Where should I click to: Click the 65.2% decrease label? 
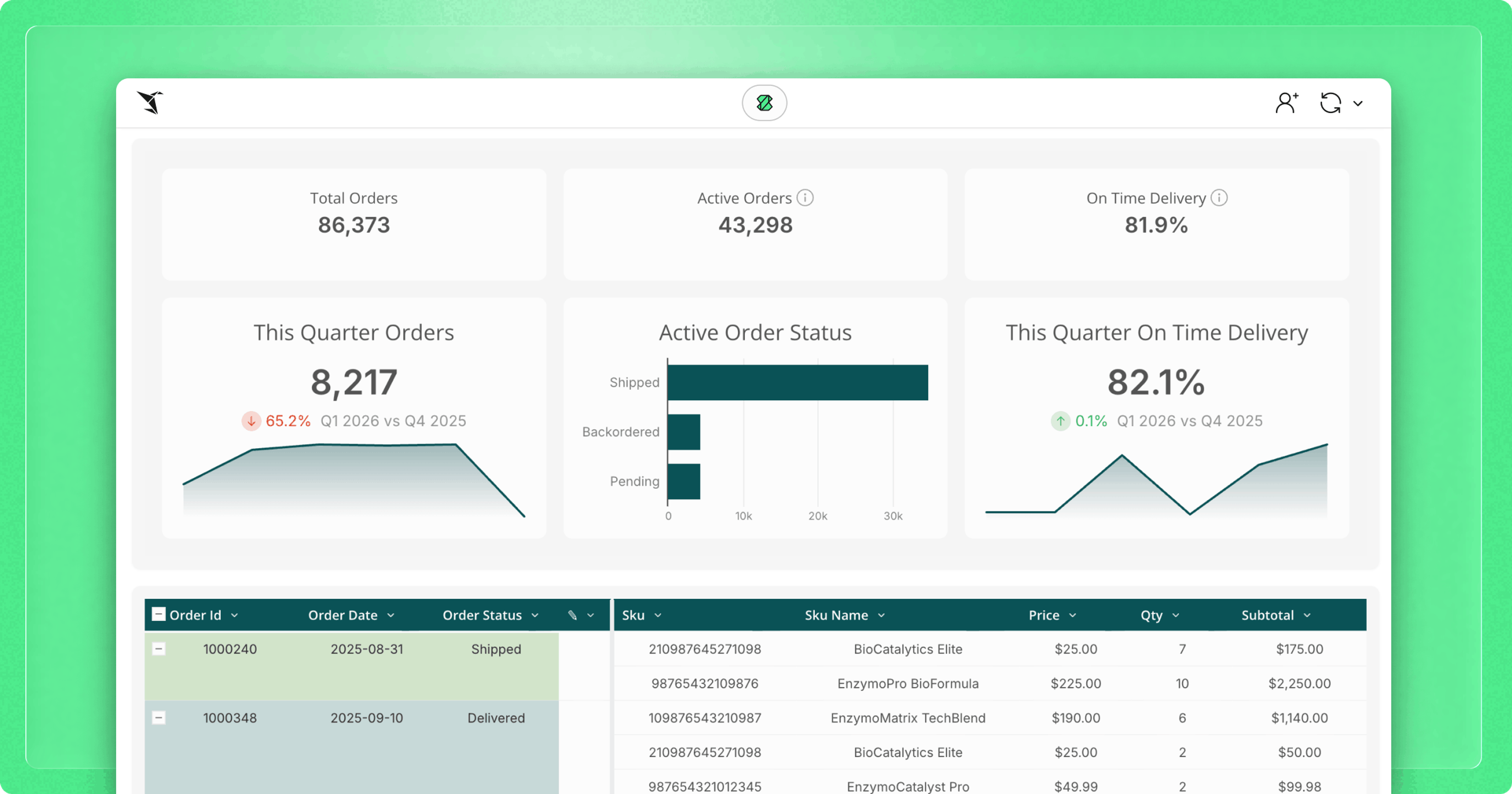(x=287, y=421)
